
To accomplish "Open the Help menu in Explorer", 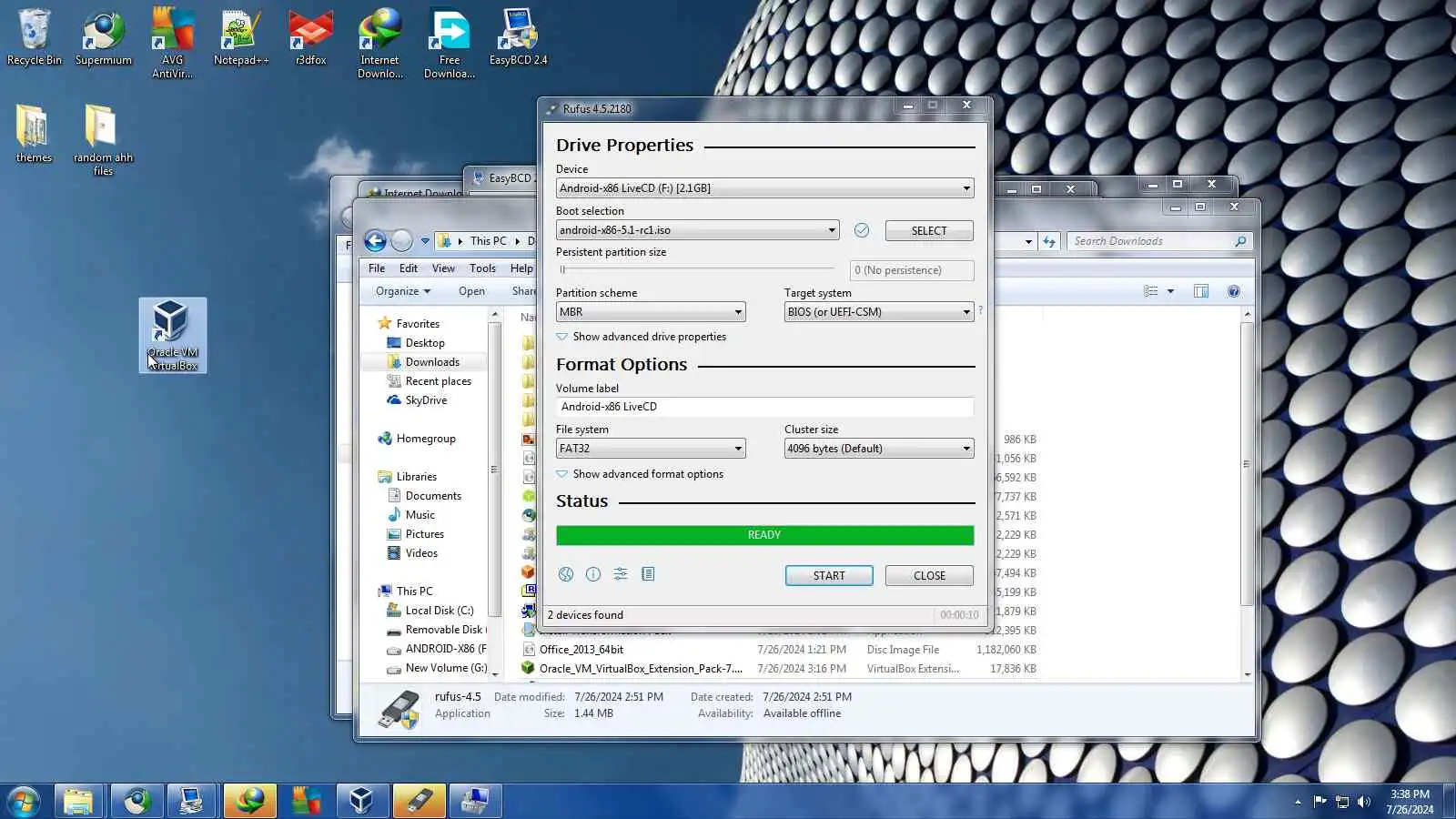I will (521, 268).
